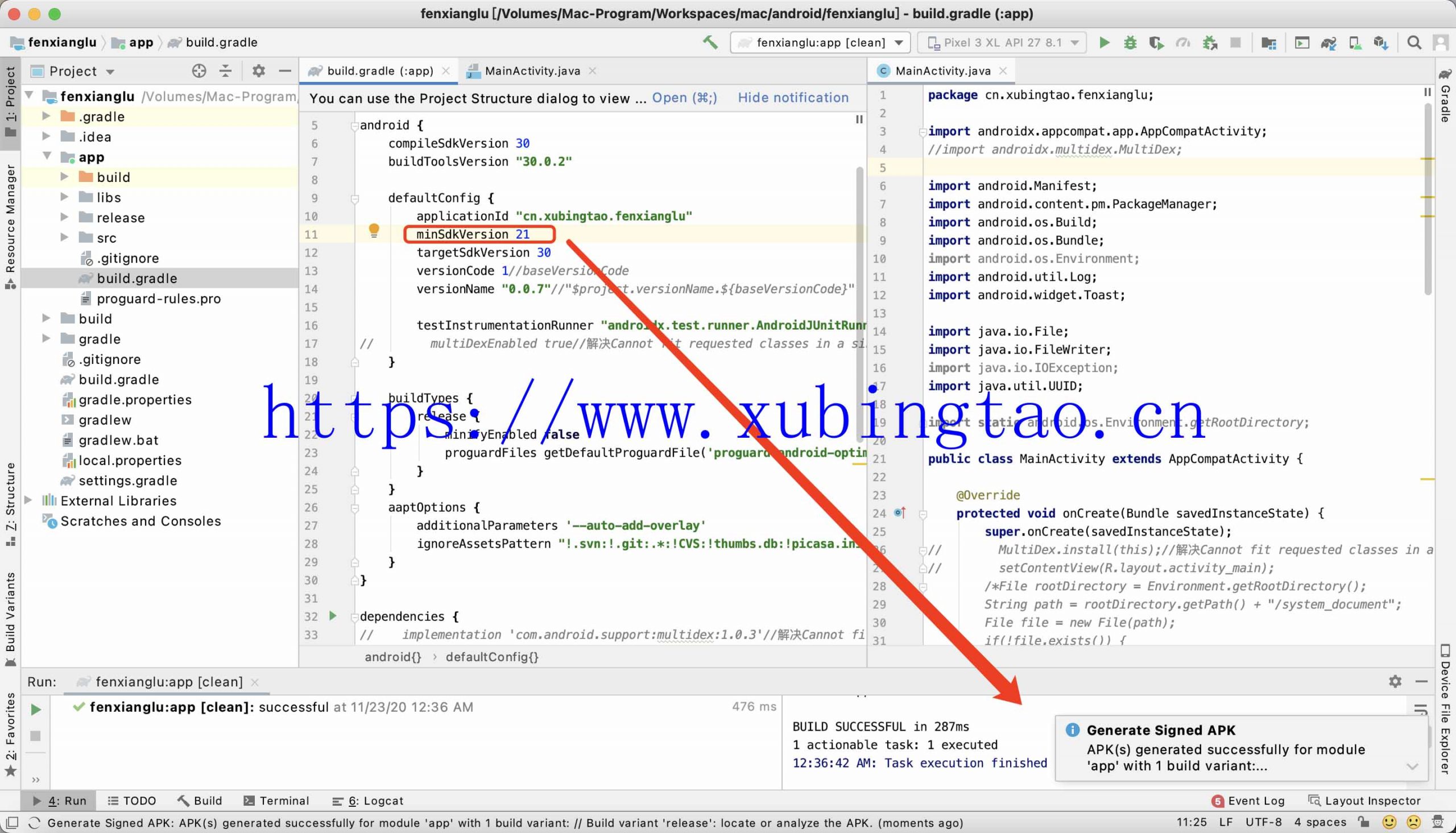Expand the .gradle folder
The width and height of the screenshot is (1456, 833).
[46, 115]
